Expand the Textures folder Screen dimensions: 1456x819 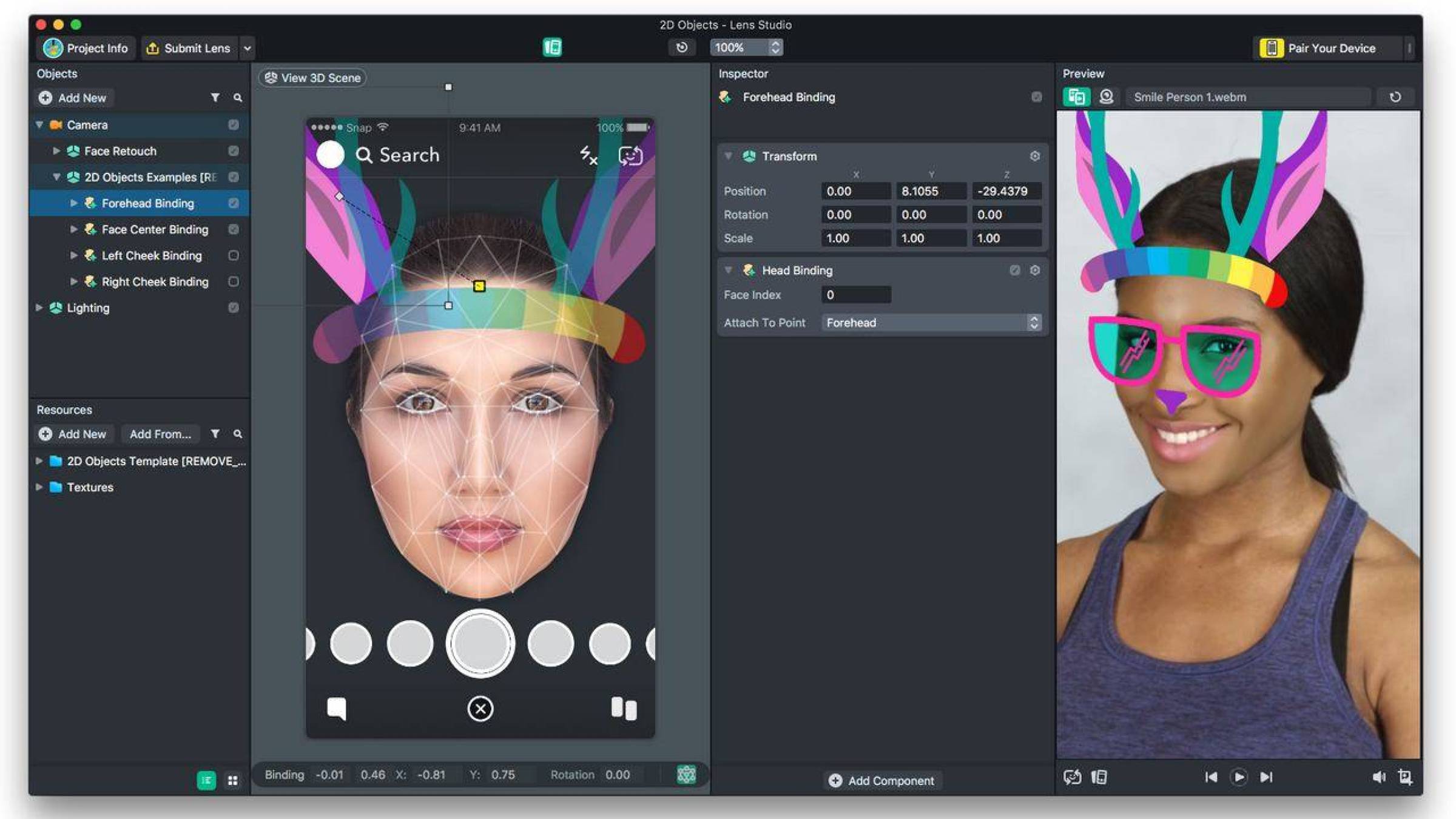pyautogui.click(x=39, y=487)
